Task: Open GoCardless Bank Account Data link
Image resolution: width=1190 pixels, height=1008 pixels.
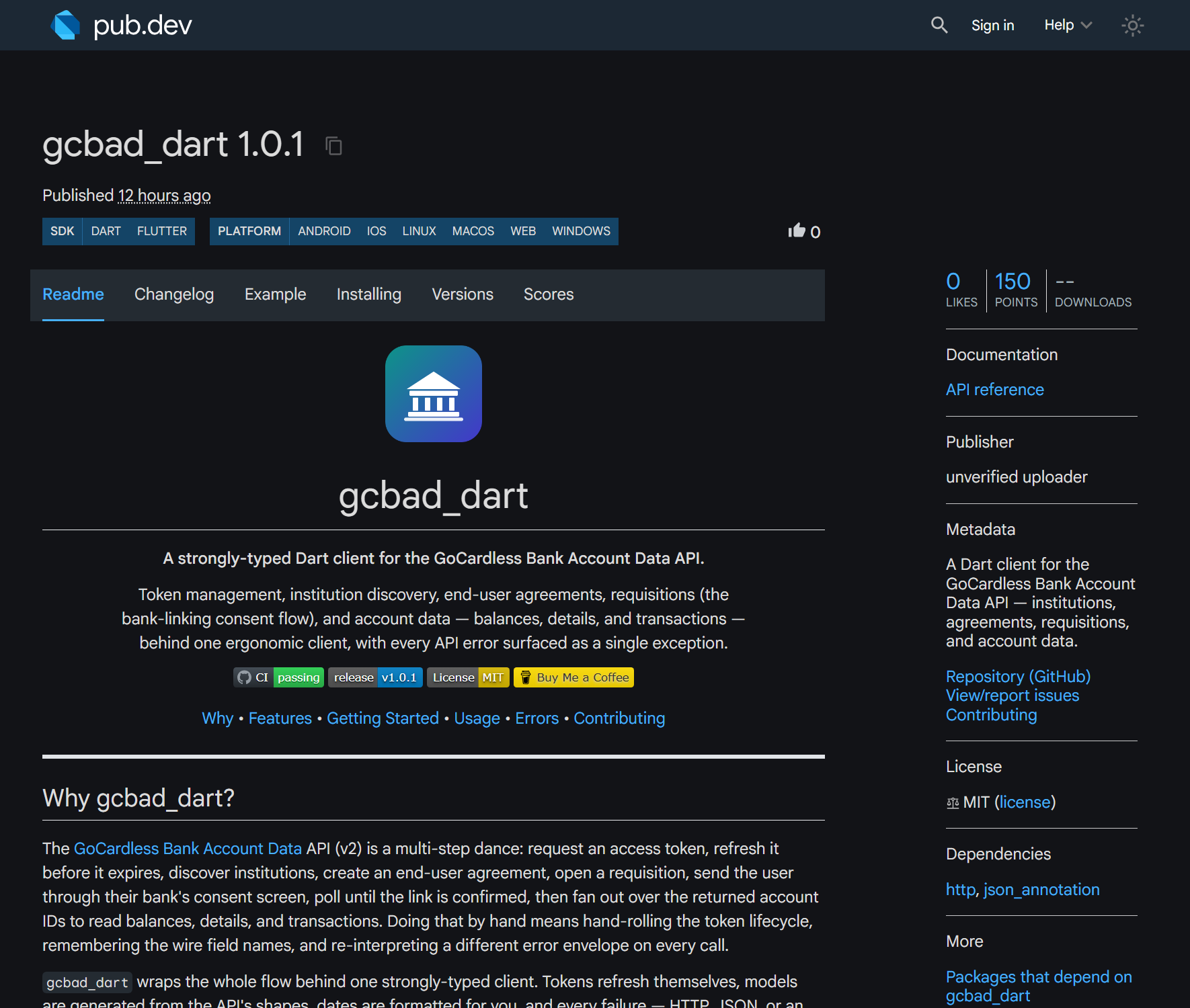Action: coord(188,849)
